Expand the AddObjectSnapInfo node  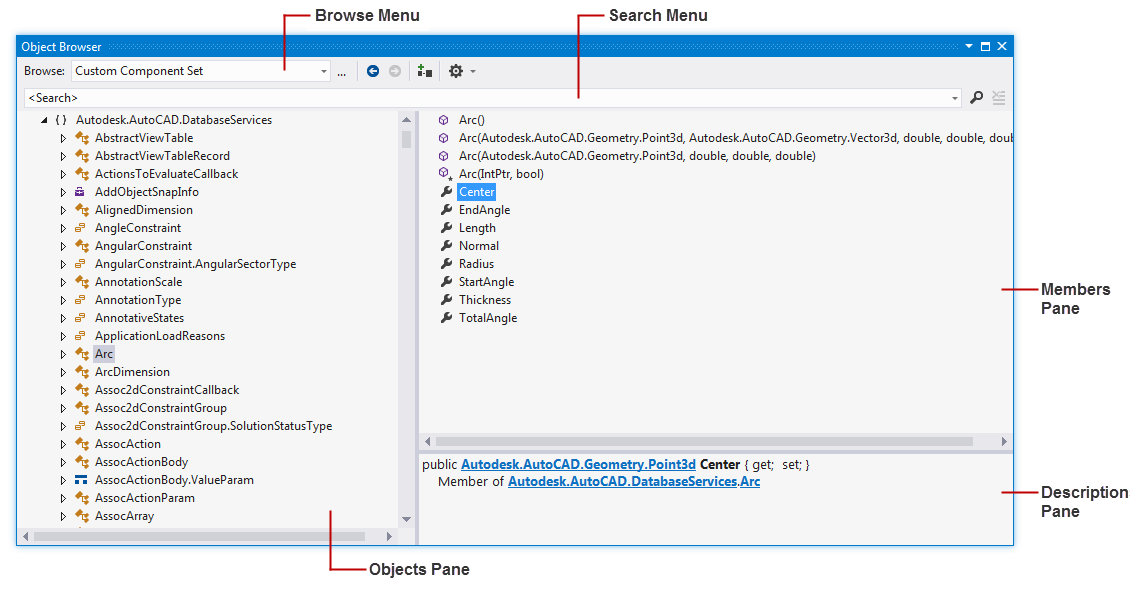pos(63,192)
